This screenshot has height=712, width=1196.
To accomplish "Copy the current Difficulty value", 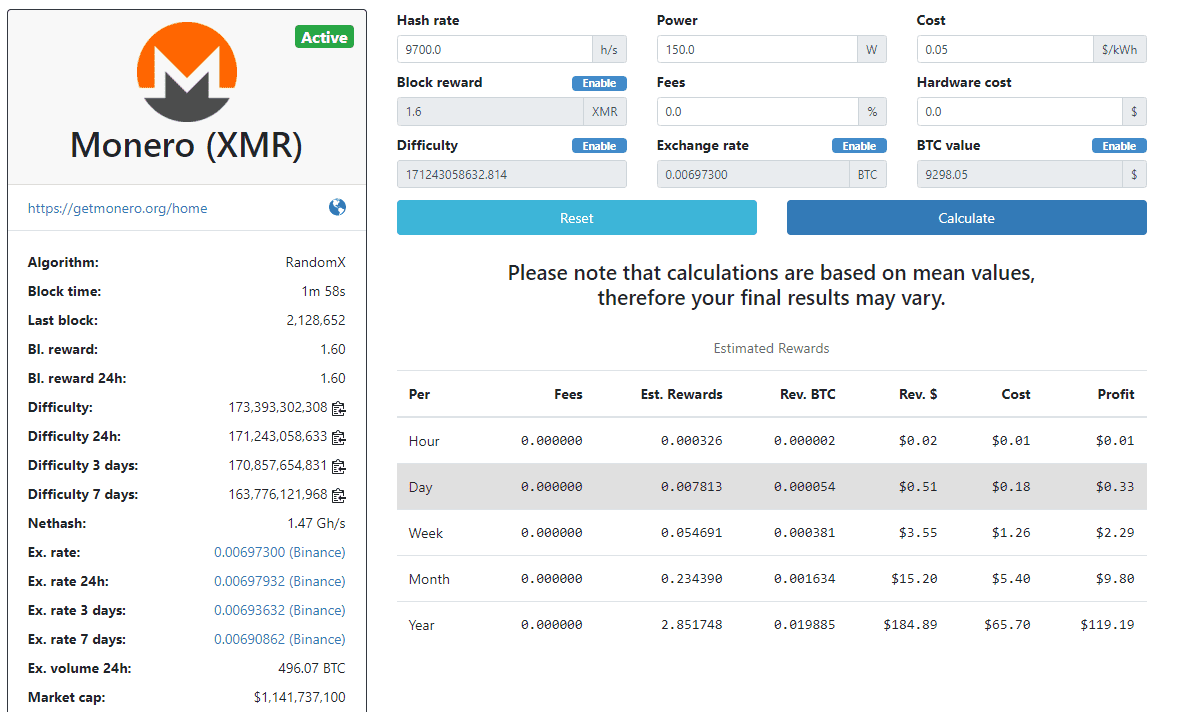I will (x=339, y=408).
